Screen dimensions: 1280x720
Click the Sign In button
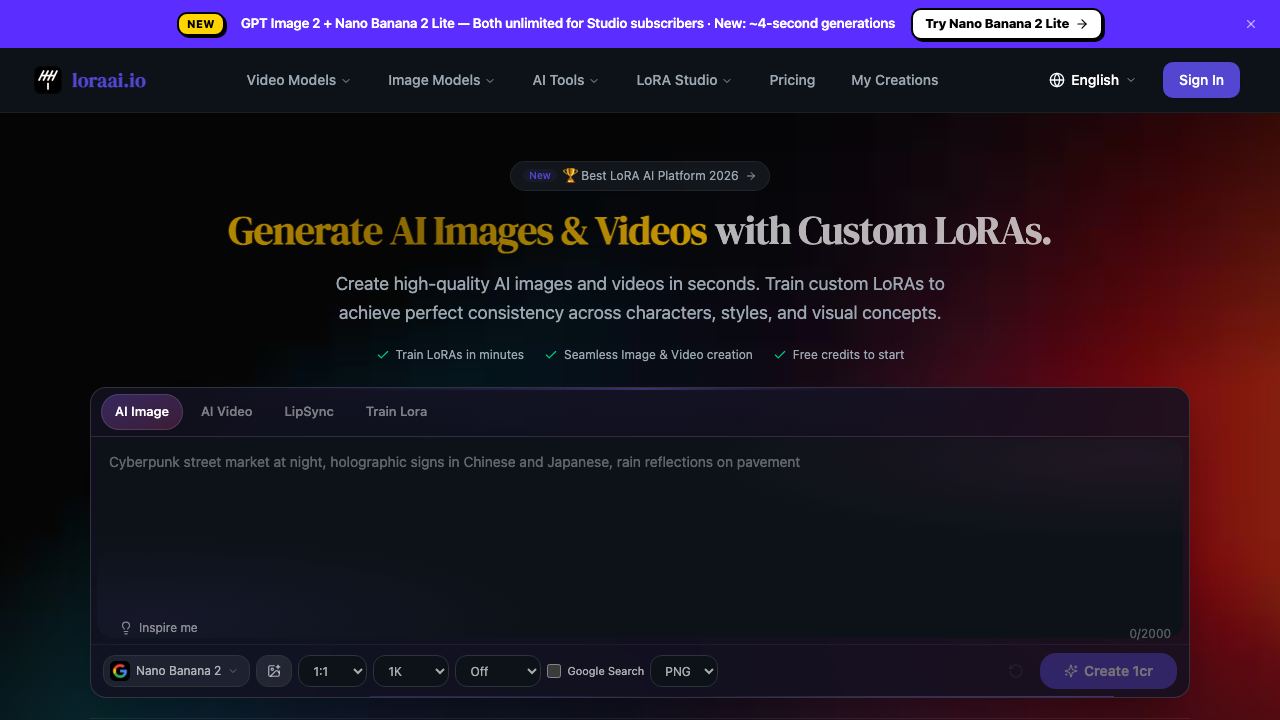[1201, 80]
